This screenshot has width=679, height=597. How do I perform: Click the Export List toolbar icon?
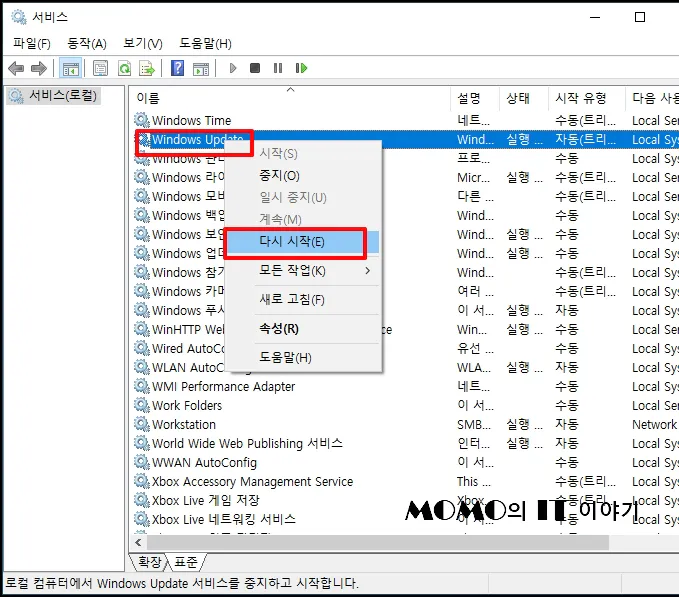147,68
